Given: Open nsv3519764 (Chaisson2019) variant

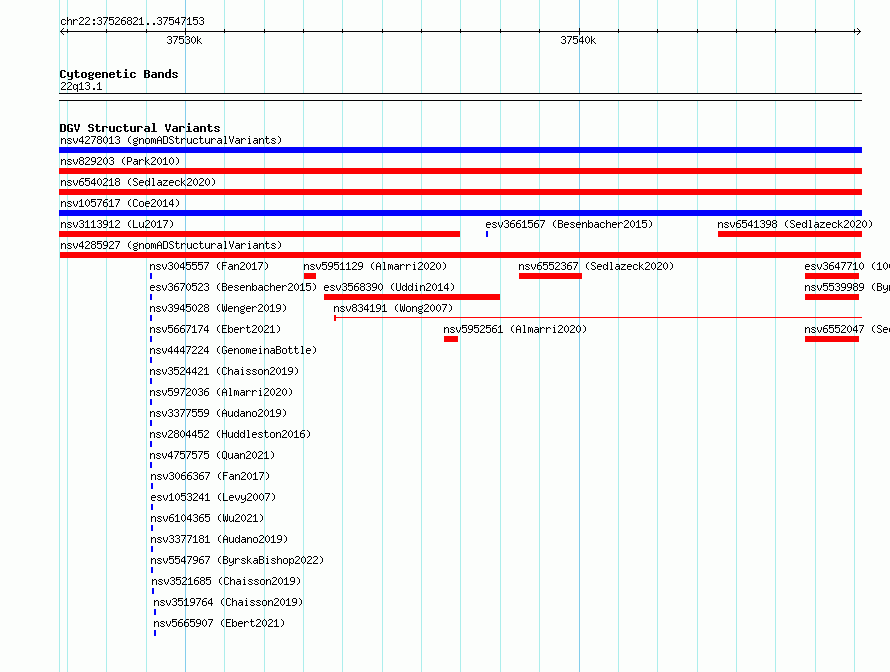Looking at the screenshot, I should (x=228, y=602).
